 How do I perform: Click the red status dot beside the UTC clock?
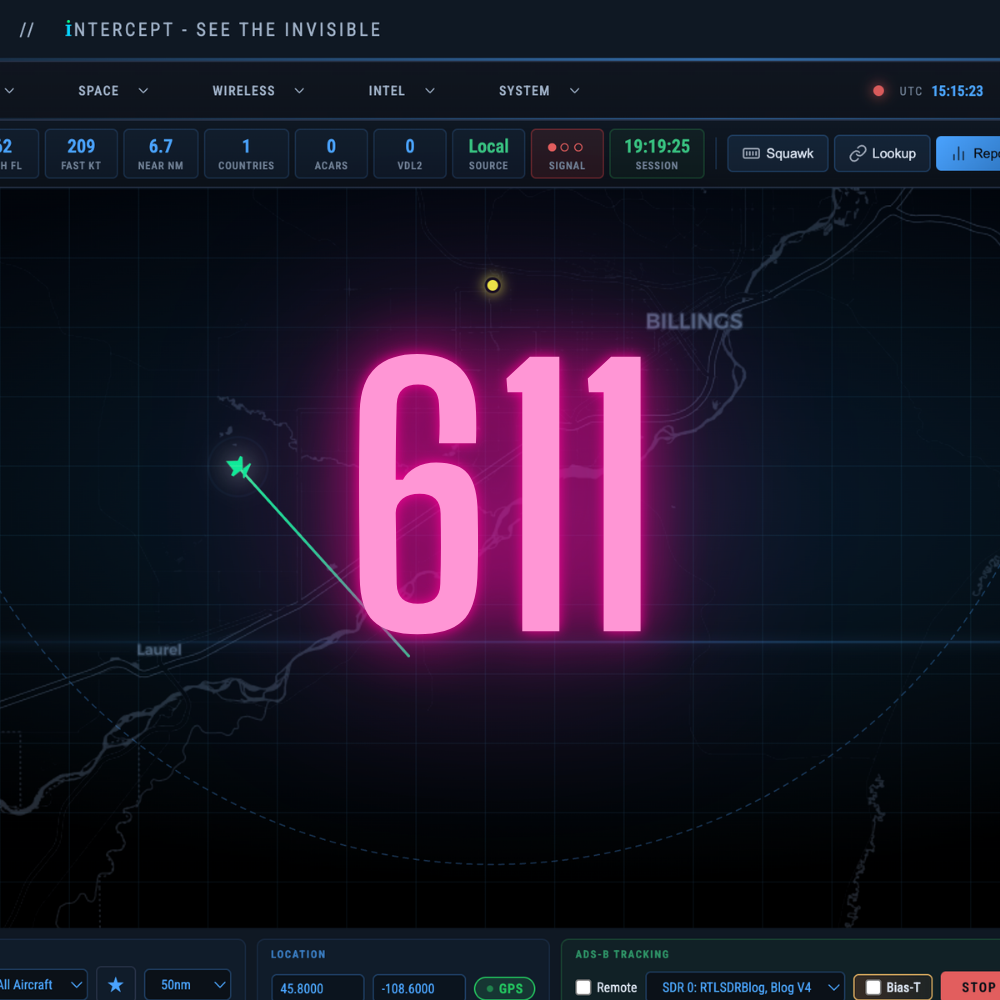pyautogui.click(x=877, y=90)
